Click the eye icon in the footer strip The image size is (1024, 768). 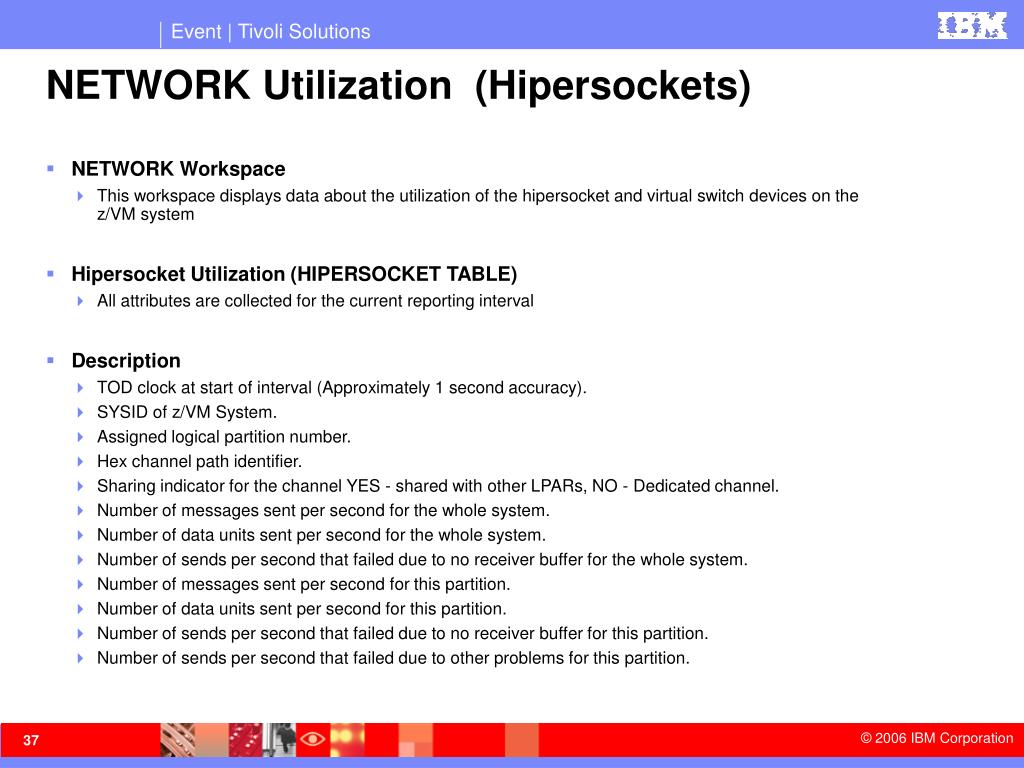(x=312, y=739)
